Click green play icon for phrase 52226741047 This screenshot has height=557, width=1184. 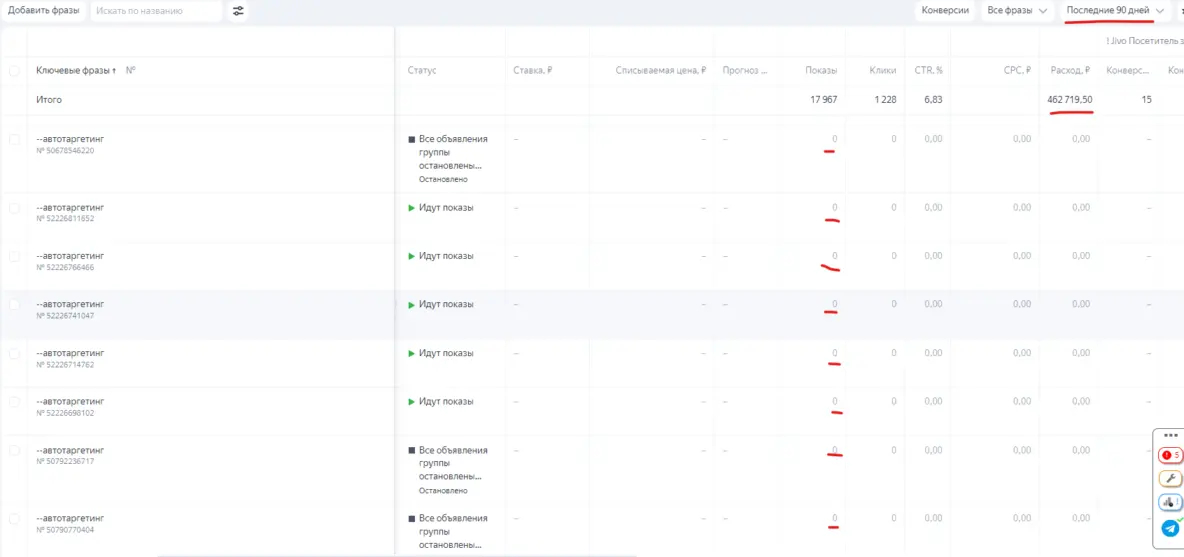(412, 305)
